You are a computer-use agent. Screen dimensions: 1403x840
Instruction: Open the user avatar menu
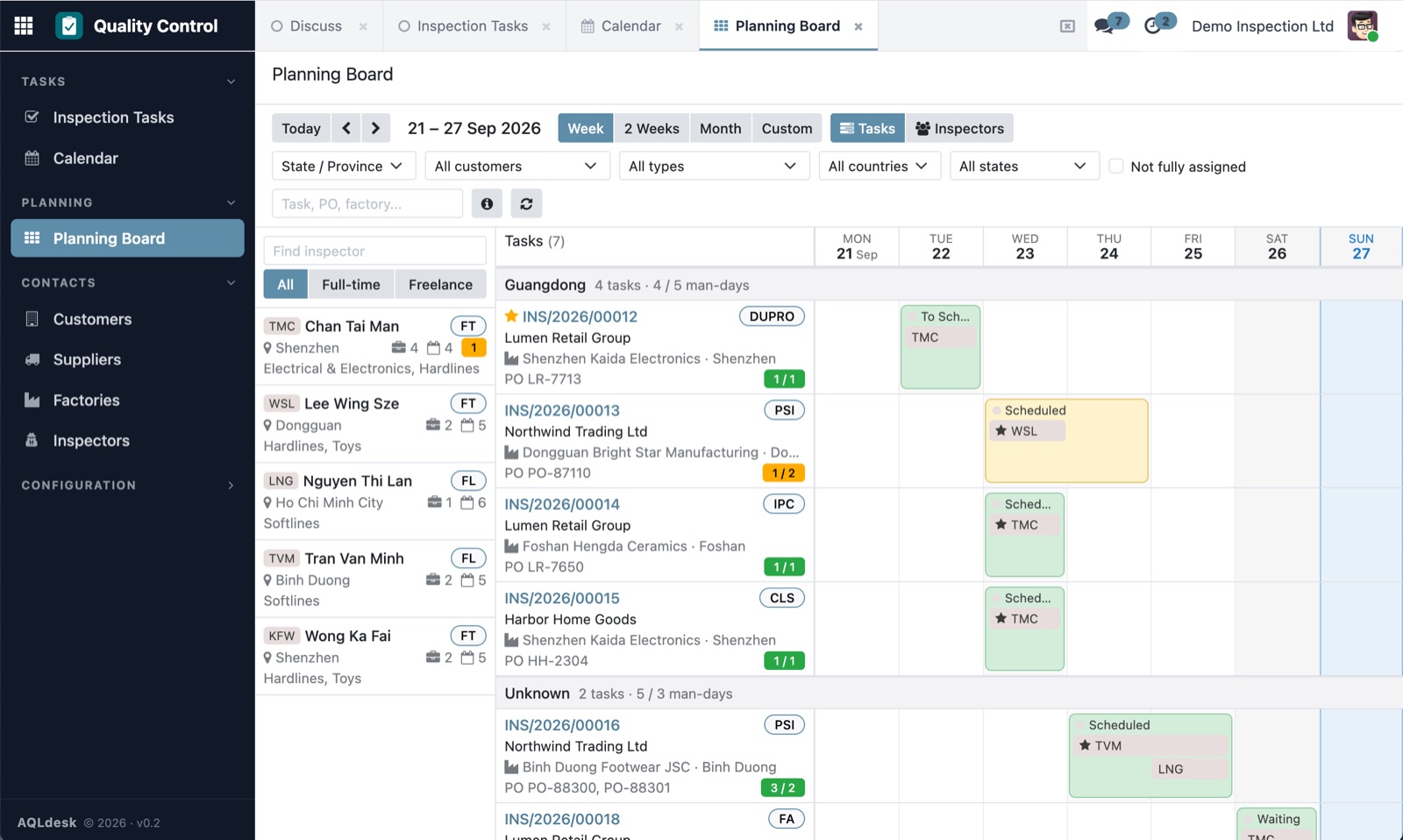pos(1362,25)
